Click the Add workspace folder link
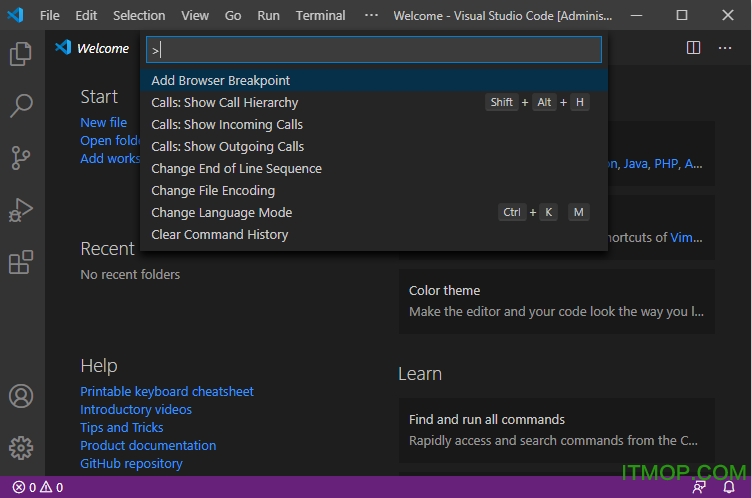 pos(110,159)
